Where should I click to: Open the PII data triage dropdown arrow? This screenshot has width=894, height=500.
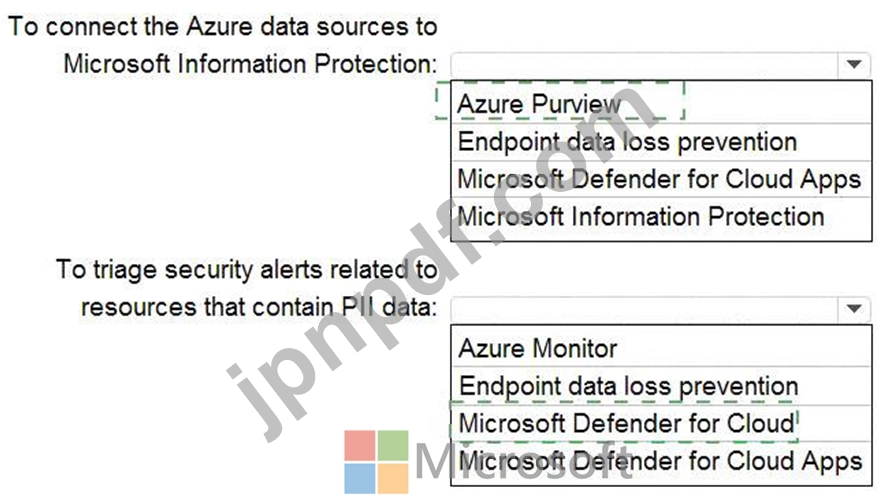[854, 309]
